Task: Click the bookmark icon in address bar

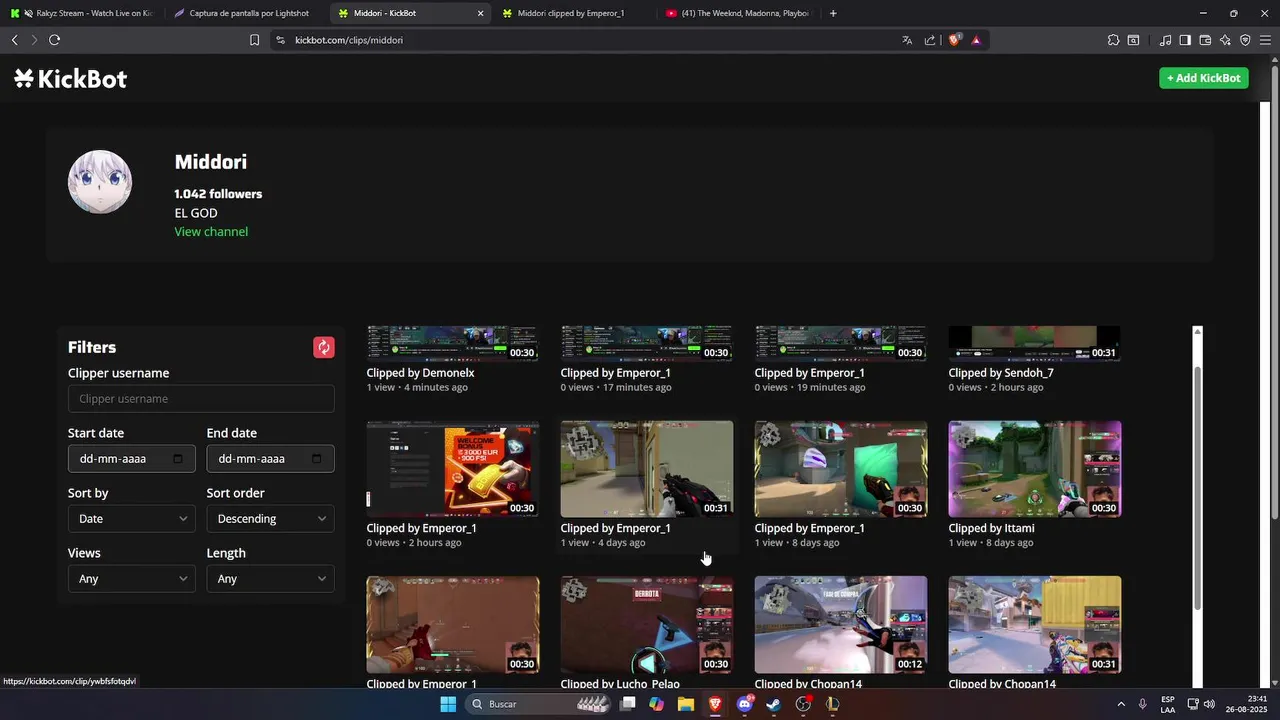Action: coord(254,40)
